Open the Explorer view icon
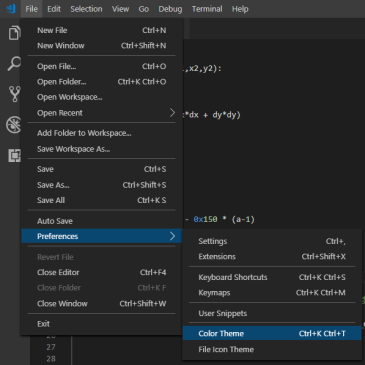 pyautogui.click(x=14, y=32)
